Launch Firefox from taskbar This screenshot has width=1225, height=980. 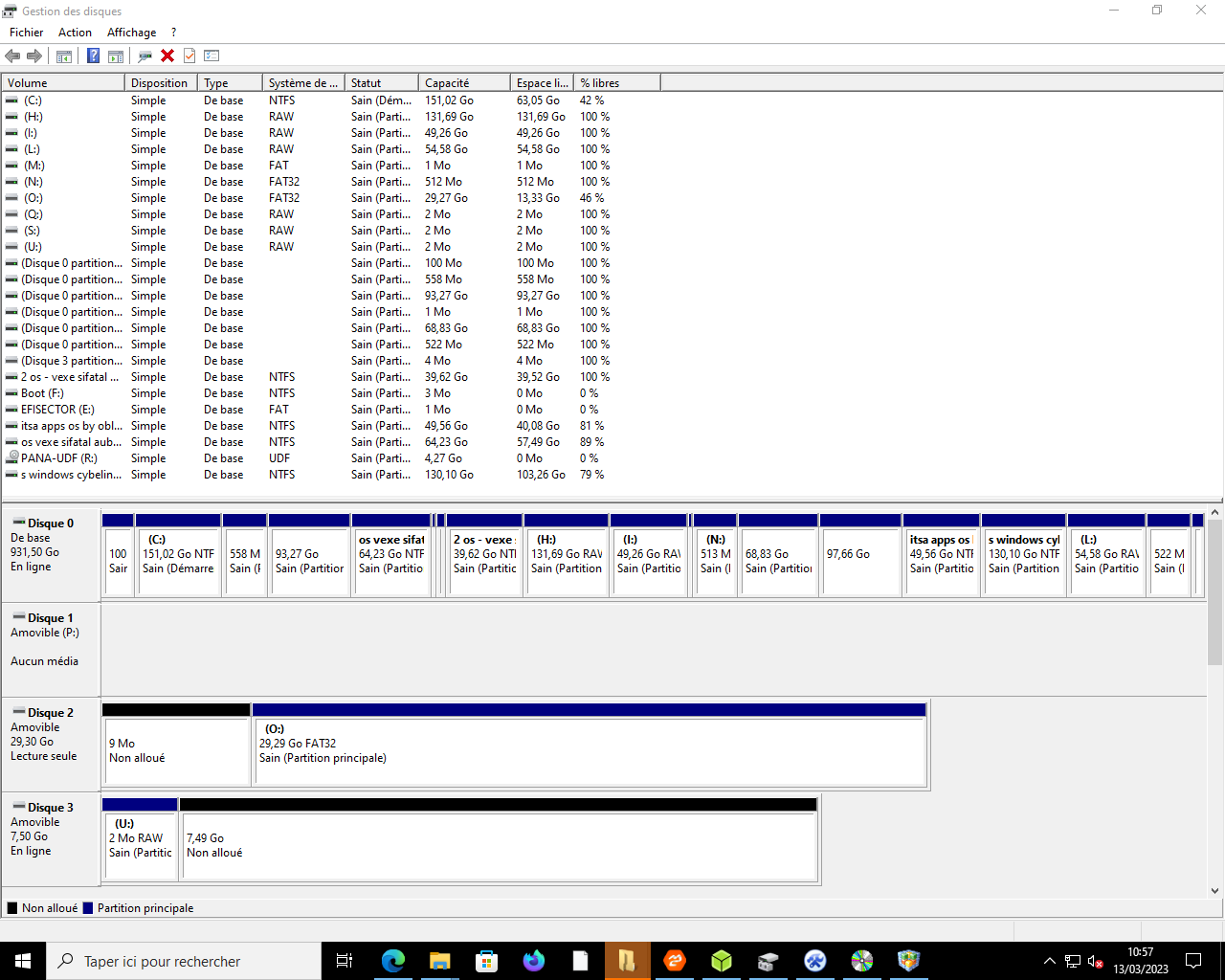click(x=533, y=961)
